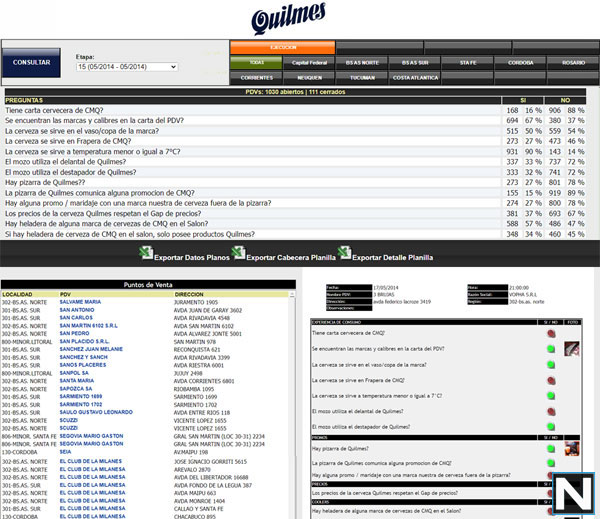Select the green TODAS region tab
The width and height of the screenshot is (600, 519).
[256, 62]
